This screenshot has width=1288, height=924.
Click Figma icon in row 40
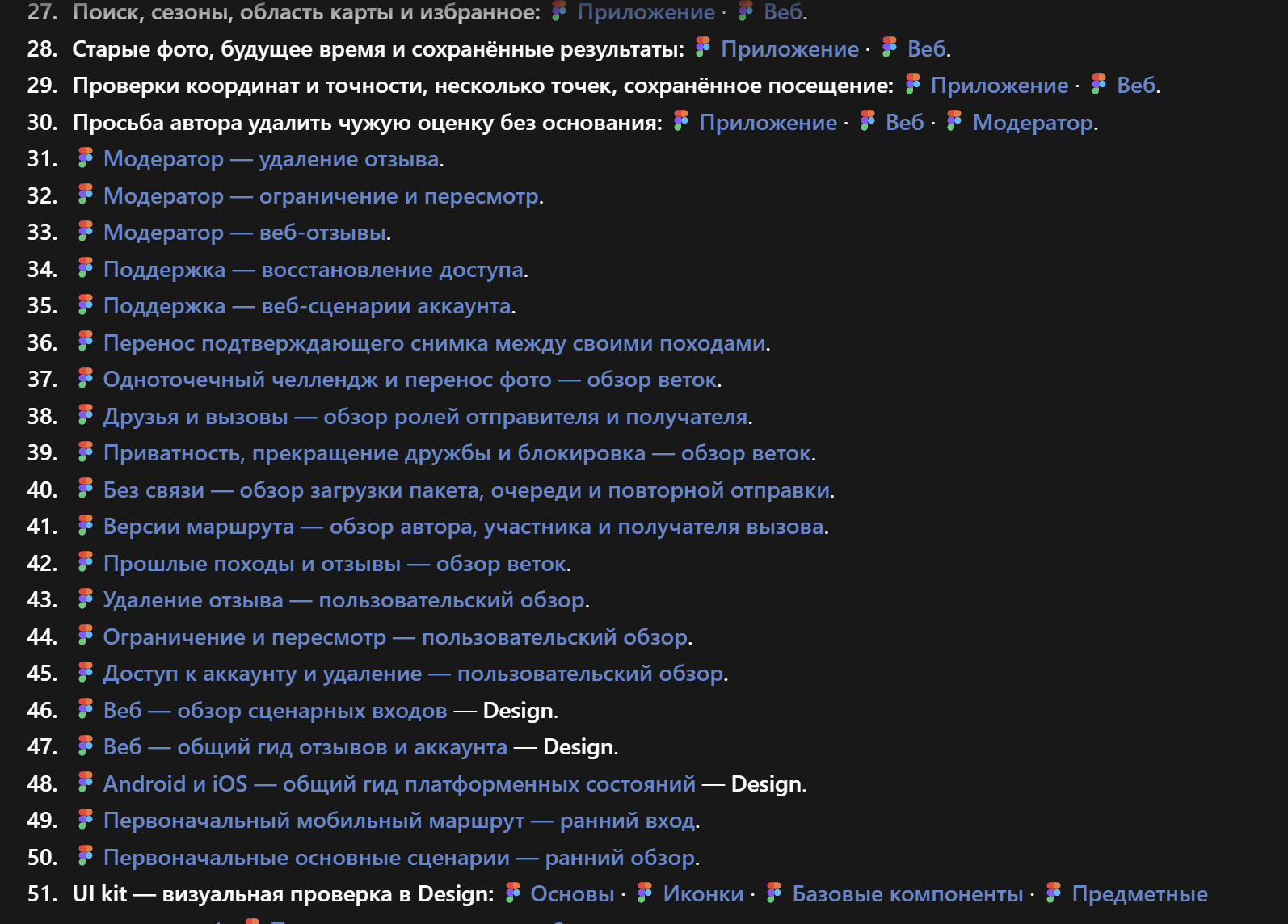86,489
